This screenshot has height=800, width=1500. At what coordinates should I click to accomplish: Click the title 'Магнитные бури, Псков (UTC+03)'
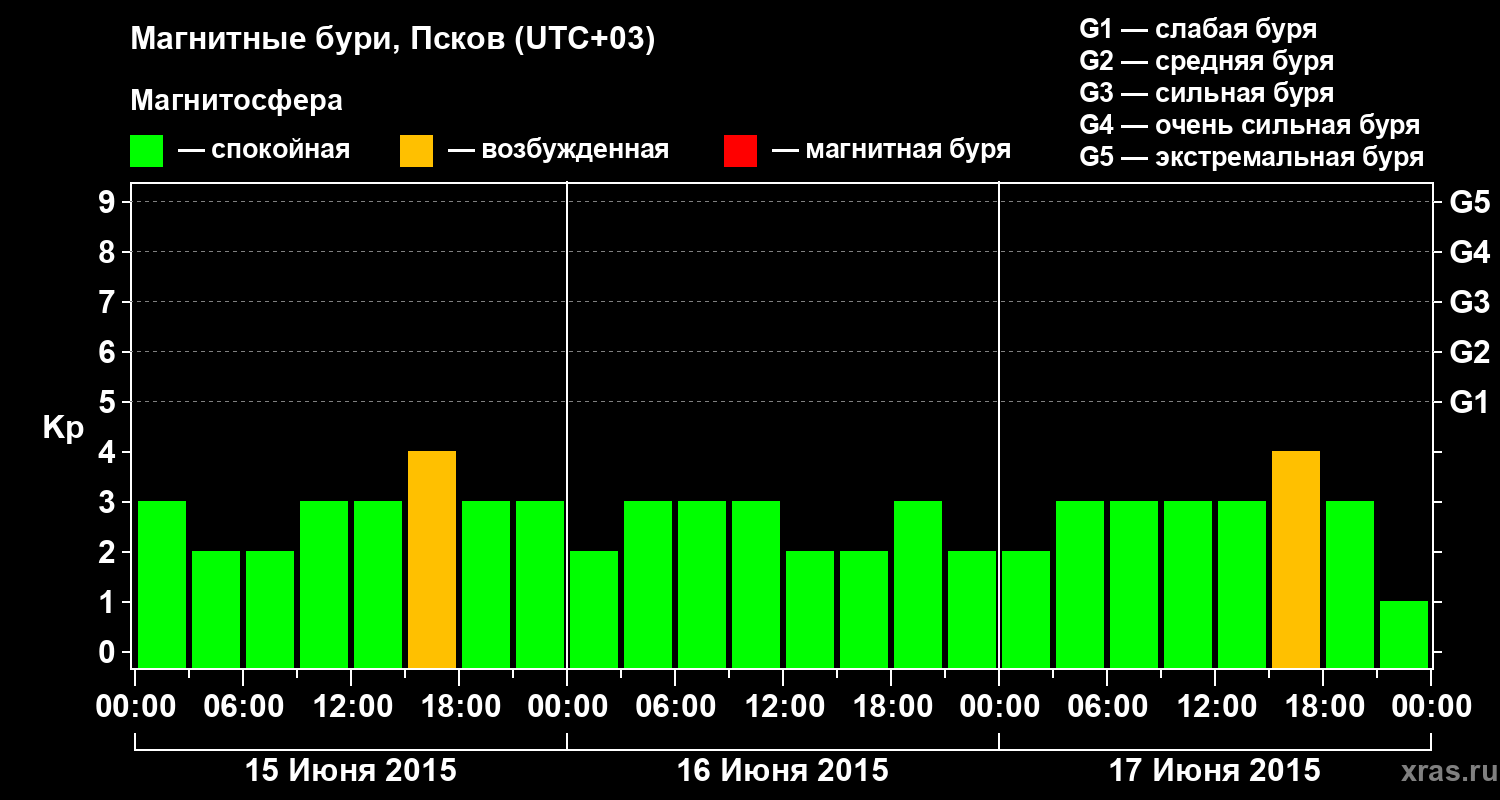(x=393, y=41)
